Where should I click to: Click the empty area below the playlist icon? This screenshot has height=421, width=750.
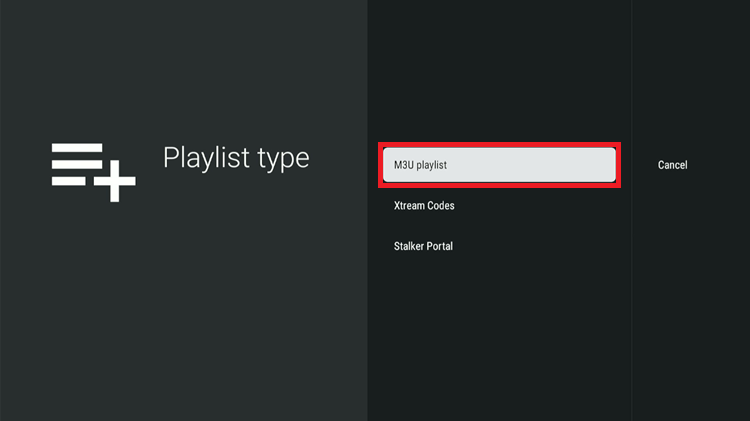click(x=93, y=300)
